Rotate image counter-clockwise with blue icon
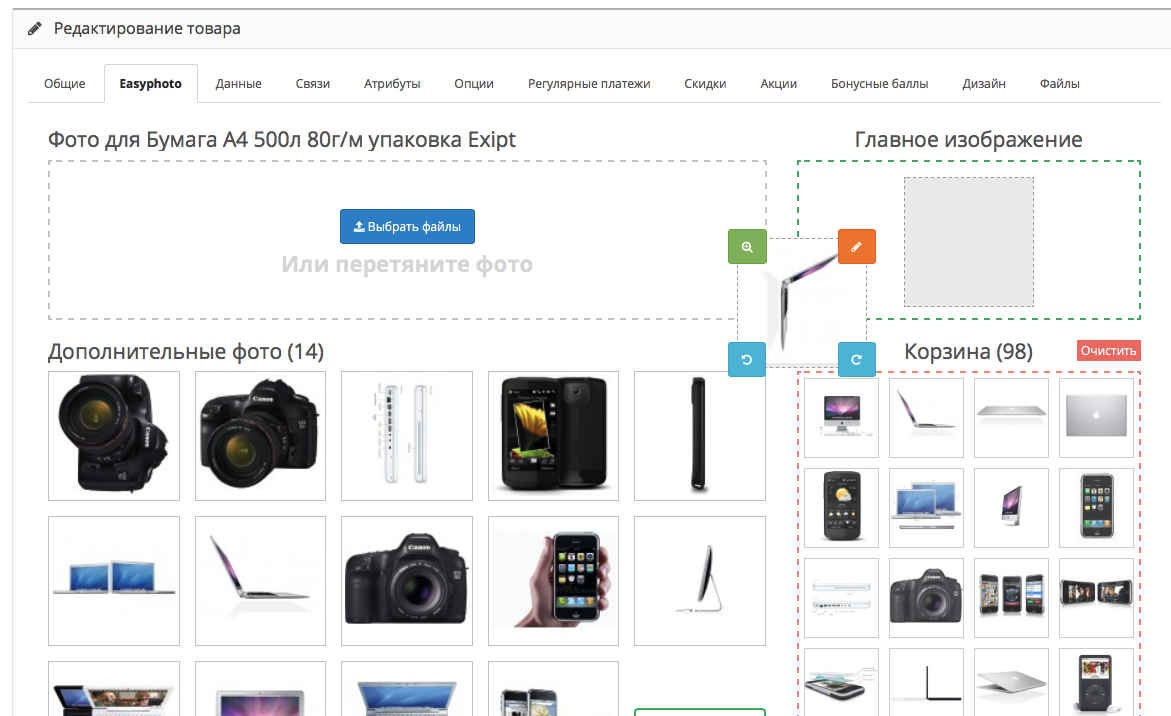The width and height of the screenshot is (1171, 716). (747, 359)
